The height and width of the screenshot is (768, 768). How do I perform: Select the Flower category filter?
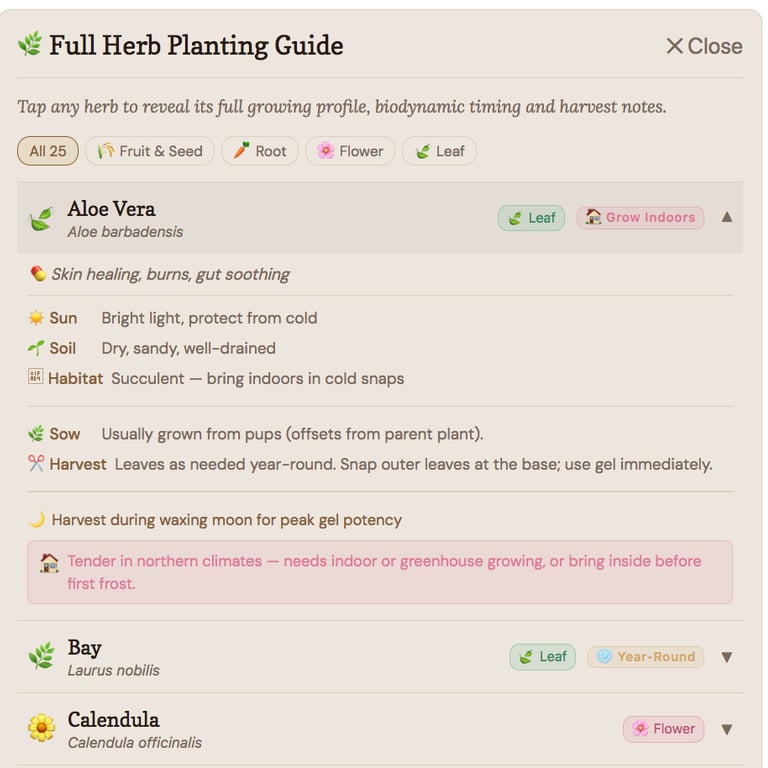[x=350, y=151]
